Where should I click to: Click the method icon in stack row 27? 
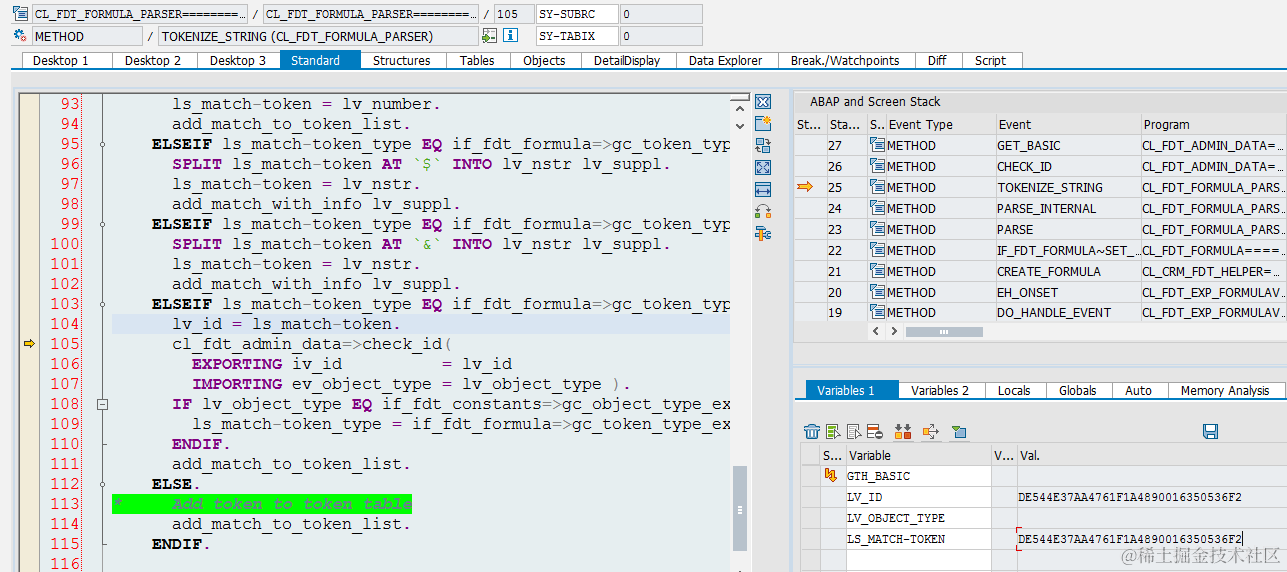click(877, 145)
